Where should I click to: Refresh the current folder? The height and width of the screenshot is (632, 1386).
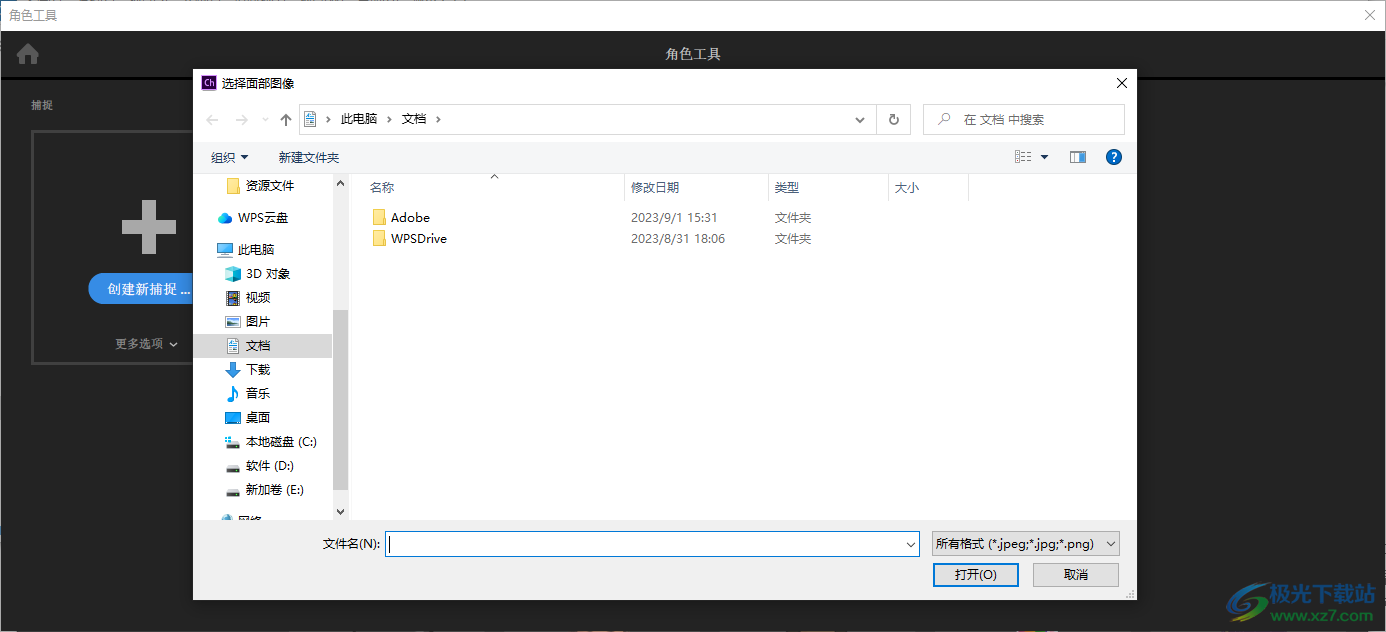[x=893, y=119]
